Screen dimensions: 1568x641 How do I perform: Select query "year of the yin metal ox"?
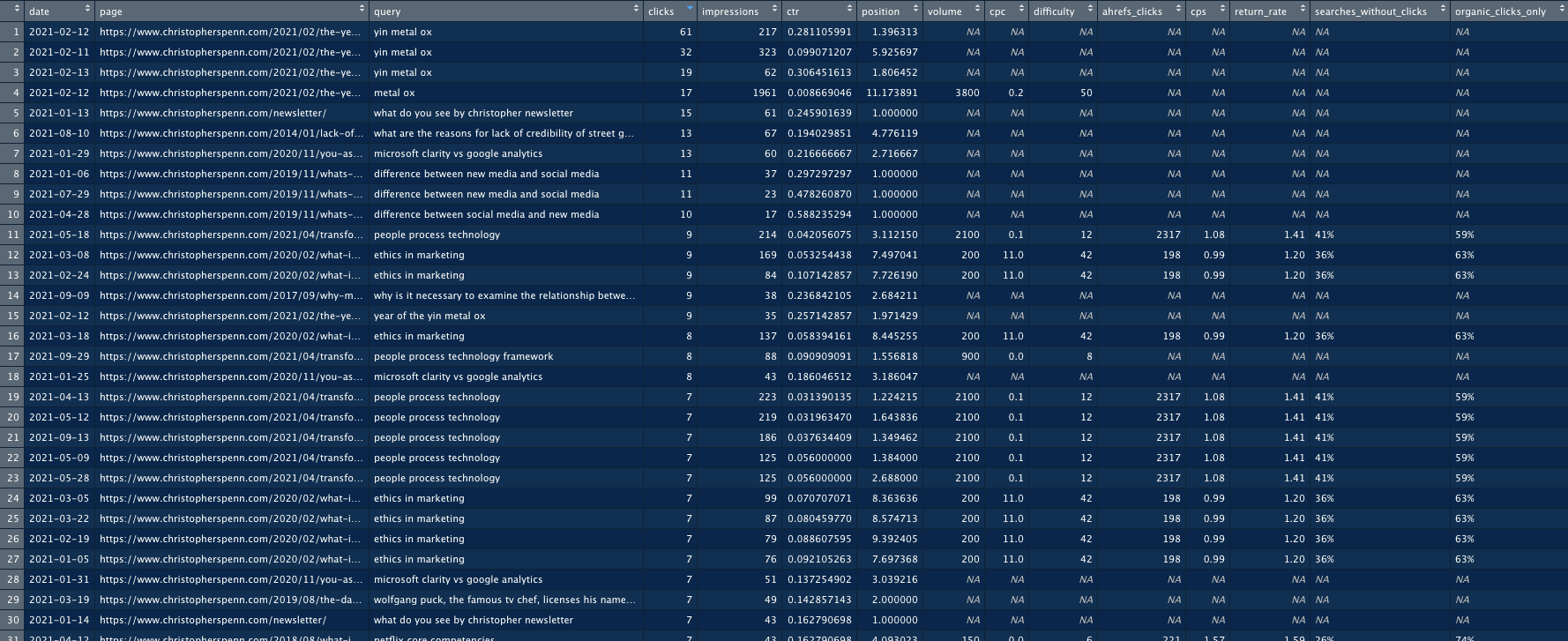click(429, 316)
